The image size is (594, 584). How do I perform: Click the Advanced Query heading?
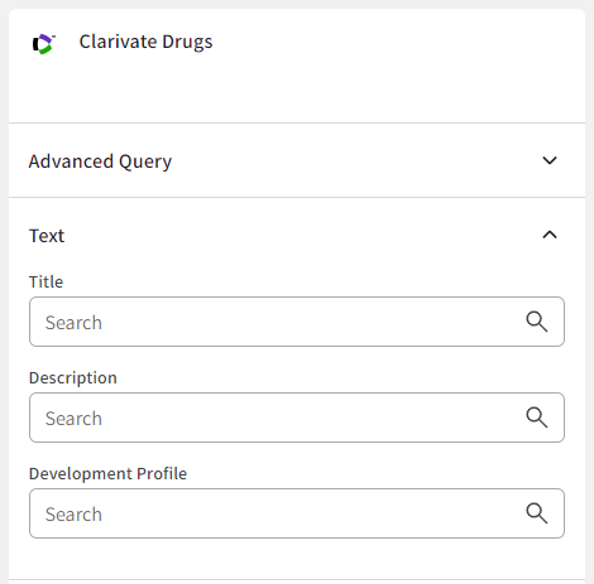(100, 162)
